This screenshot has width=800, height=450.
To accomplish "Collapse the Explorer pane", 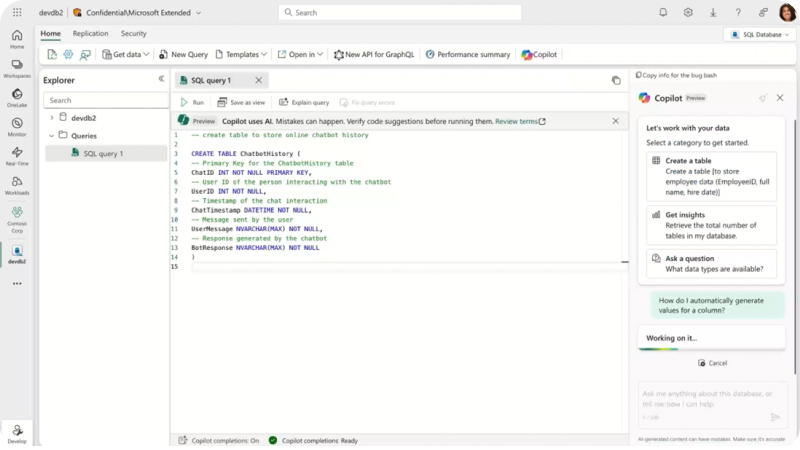I will (x=161, y=79).
